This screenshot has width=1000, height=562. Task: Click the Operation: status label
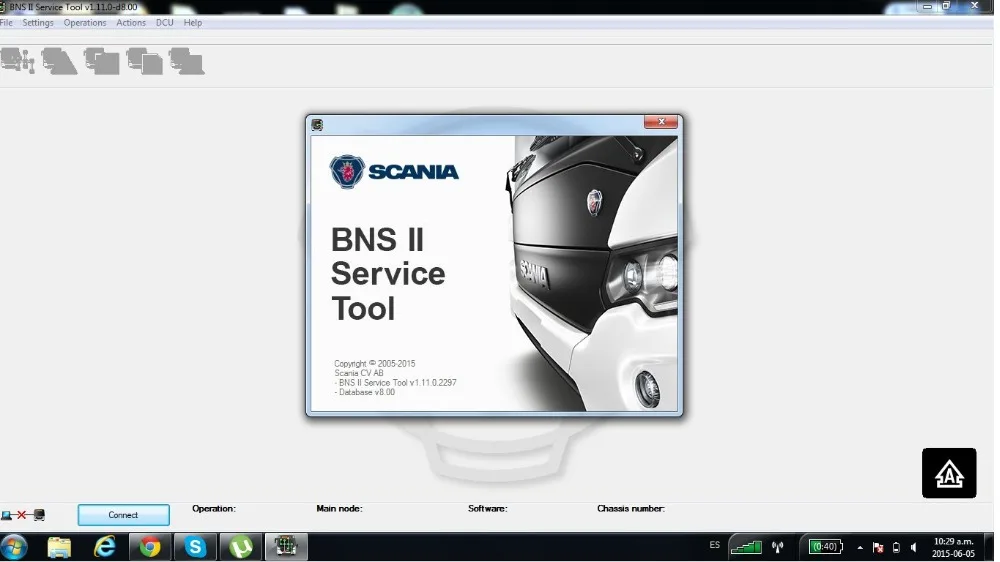tap(214, 508)
